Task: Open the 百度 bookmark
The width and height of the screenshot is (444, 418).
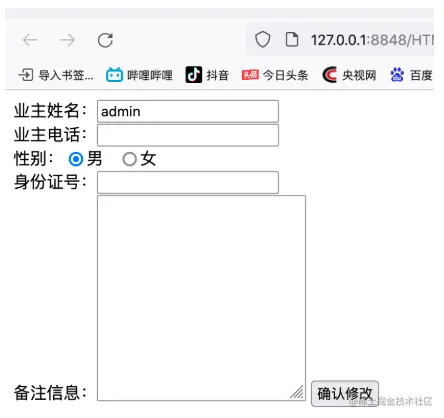Action: point(411,75)
